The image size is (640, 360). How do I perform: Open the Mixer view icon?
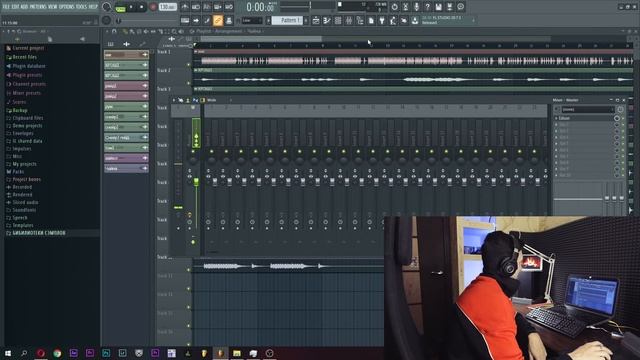349,20
